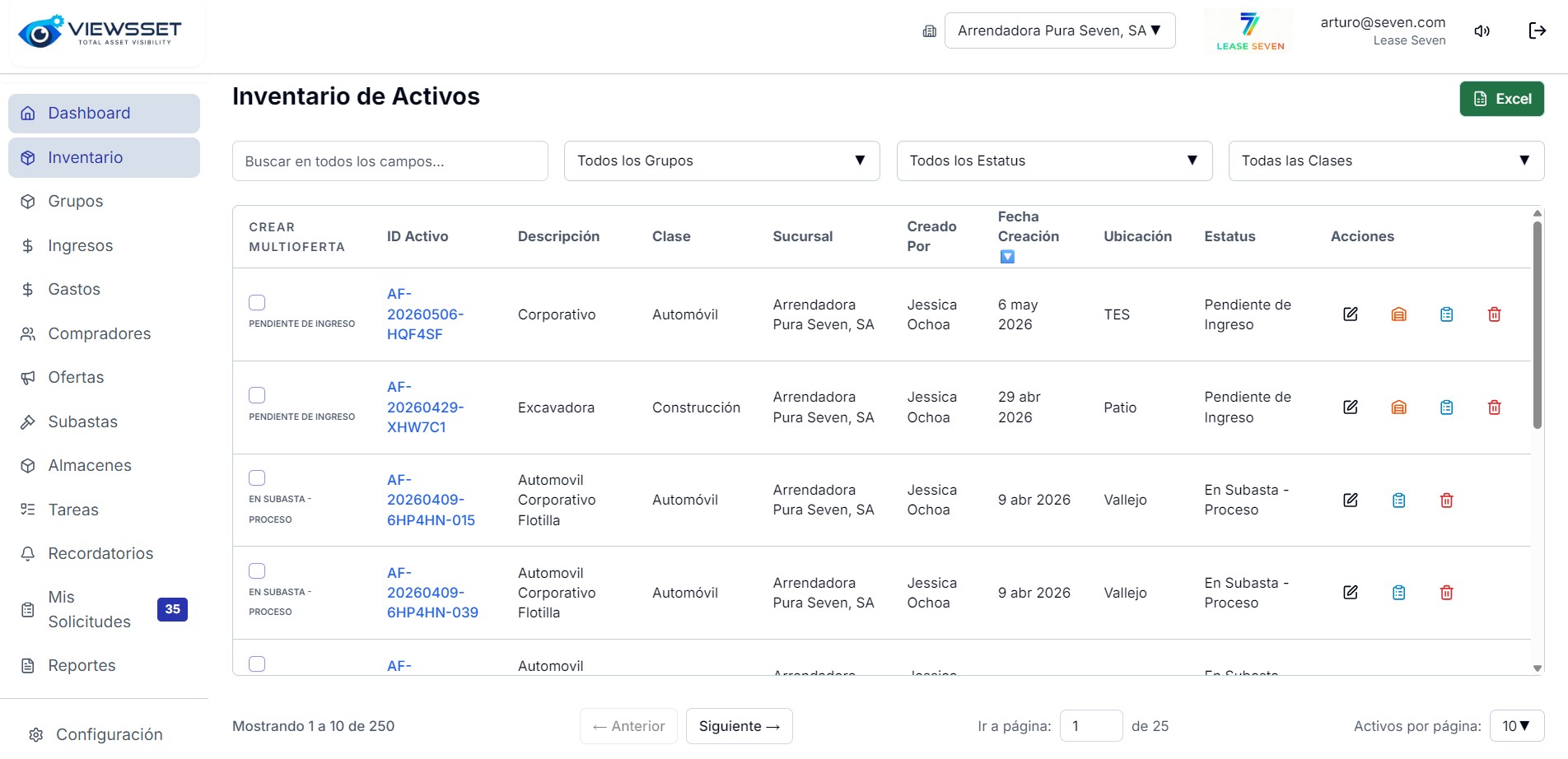Expand the Todos los Estatus filter
This screenshot has width=1568, height=759.
point(1054,161)
